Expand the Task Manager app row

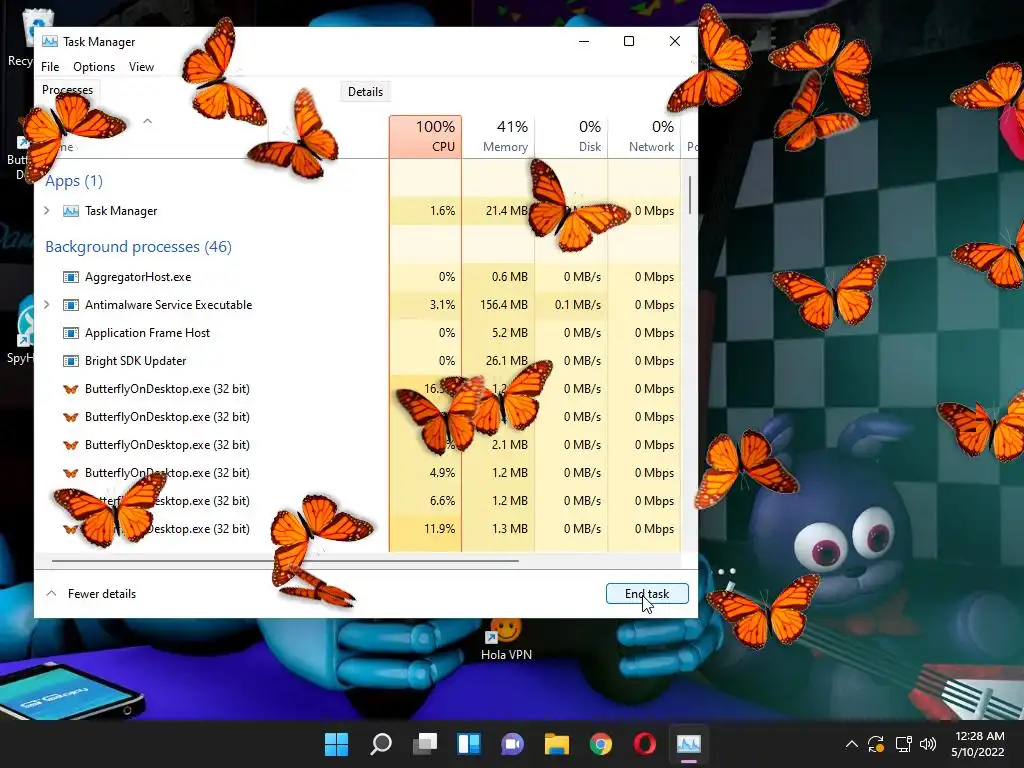click(47, 211)
